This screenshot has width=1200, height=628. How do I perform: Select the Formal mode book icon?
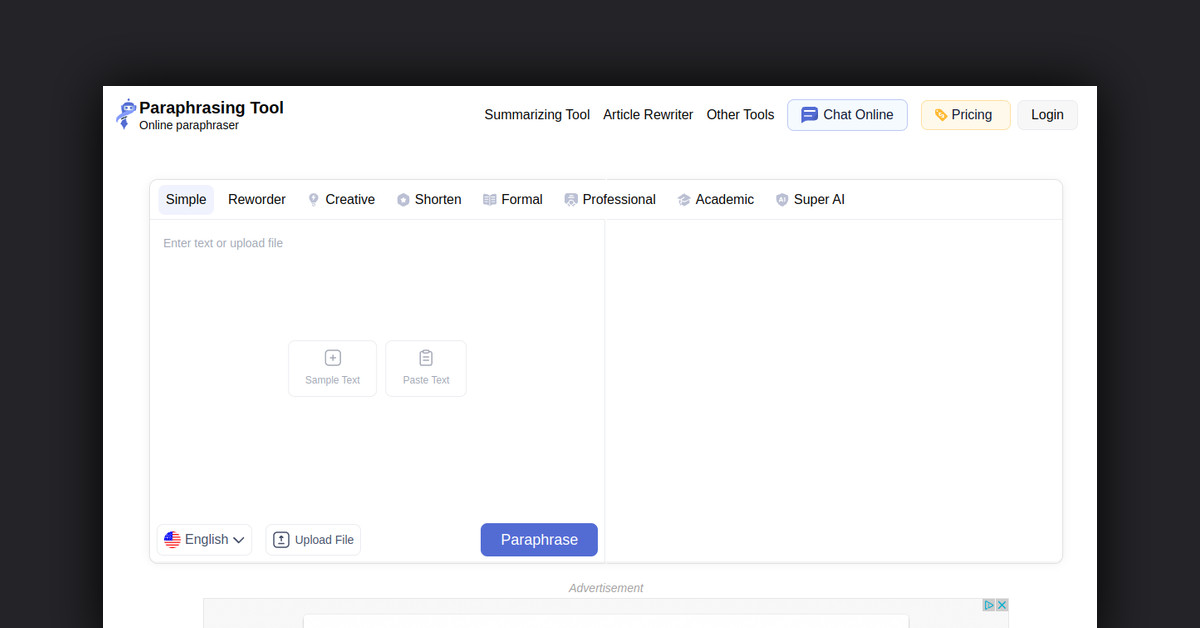[x=489, y=199]
